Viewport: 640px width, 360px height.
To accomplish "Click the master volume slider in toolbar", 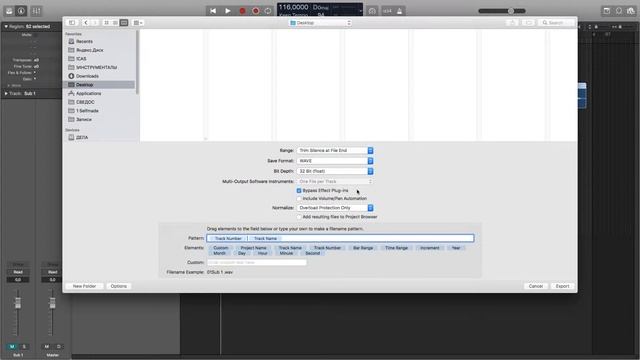I will pos(502,11).
